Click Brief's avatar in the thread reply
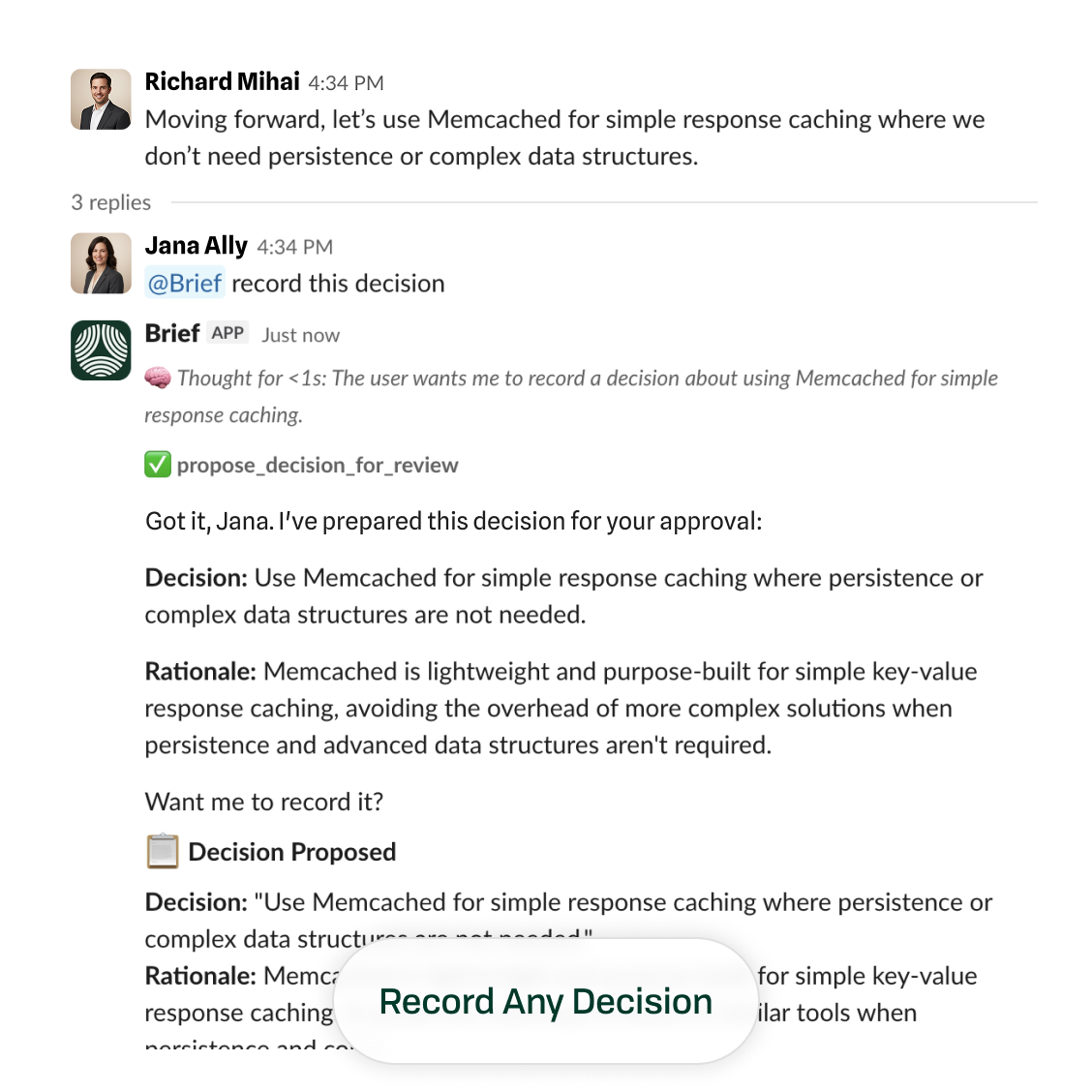The image size is (1092, 1092). [101, 351]
